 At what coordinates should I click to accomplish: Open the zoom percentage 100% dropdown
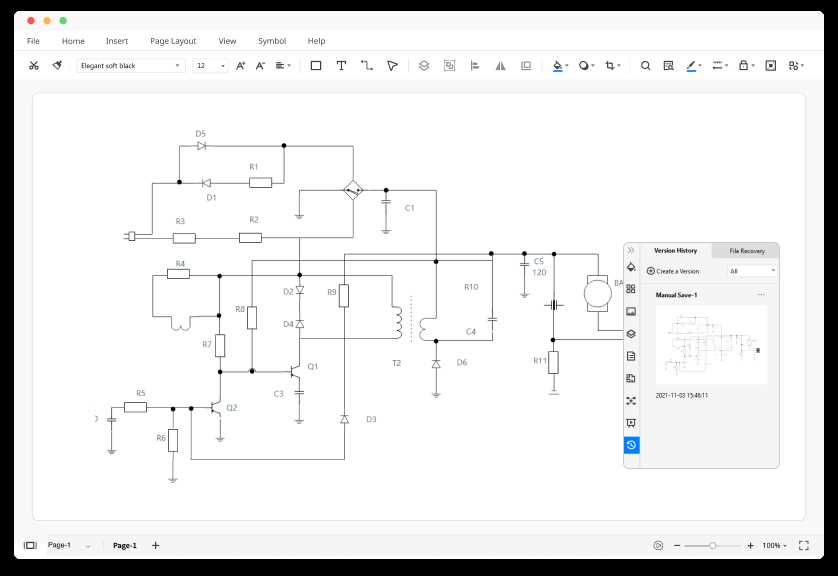(774, 546)
